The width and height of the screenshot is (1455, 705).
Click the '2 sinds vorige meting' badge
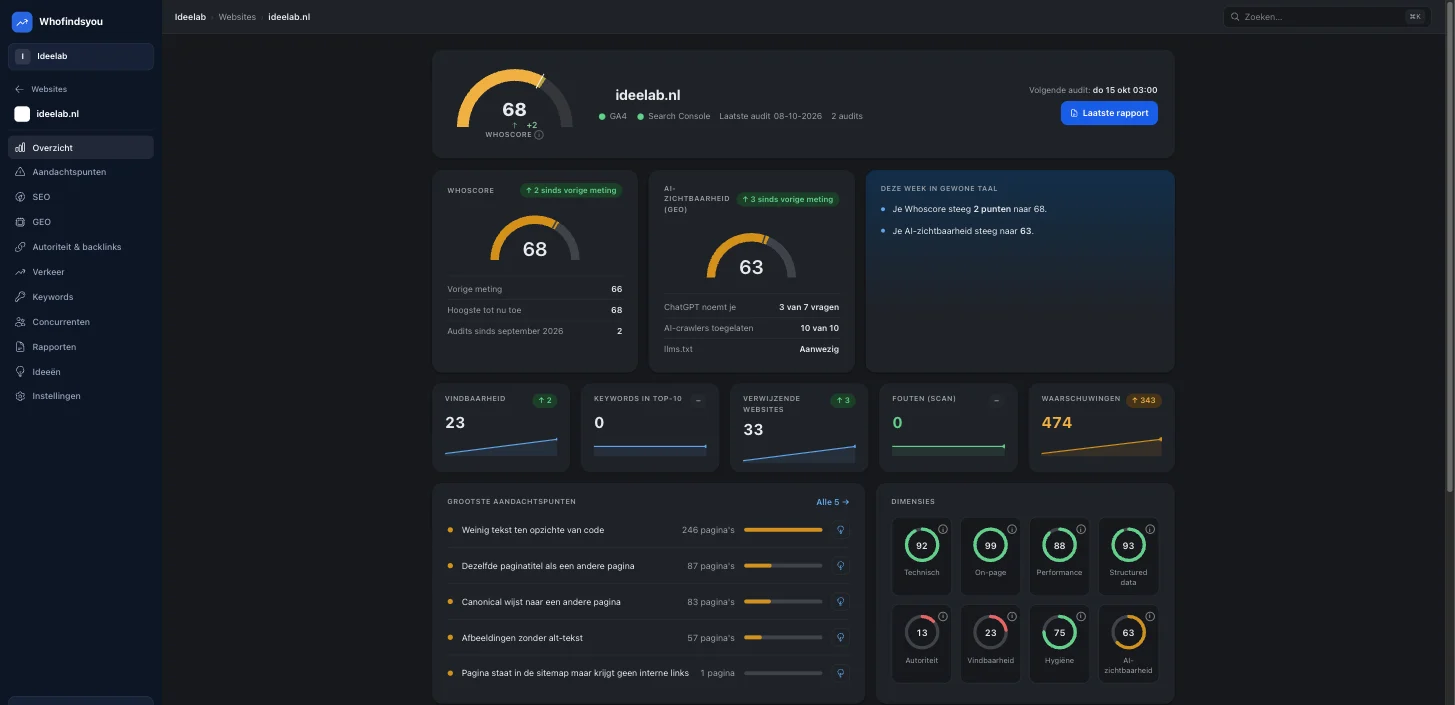click(571, 190)
